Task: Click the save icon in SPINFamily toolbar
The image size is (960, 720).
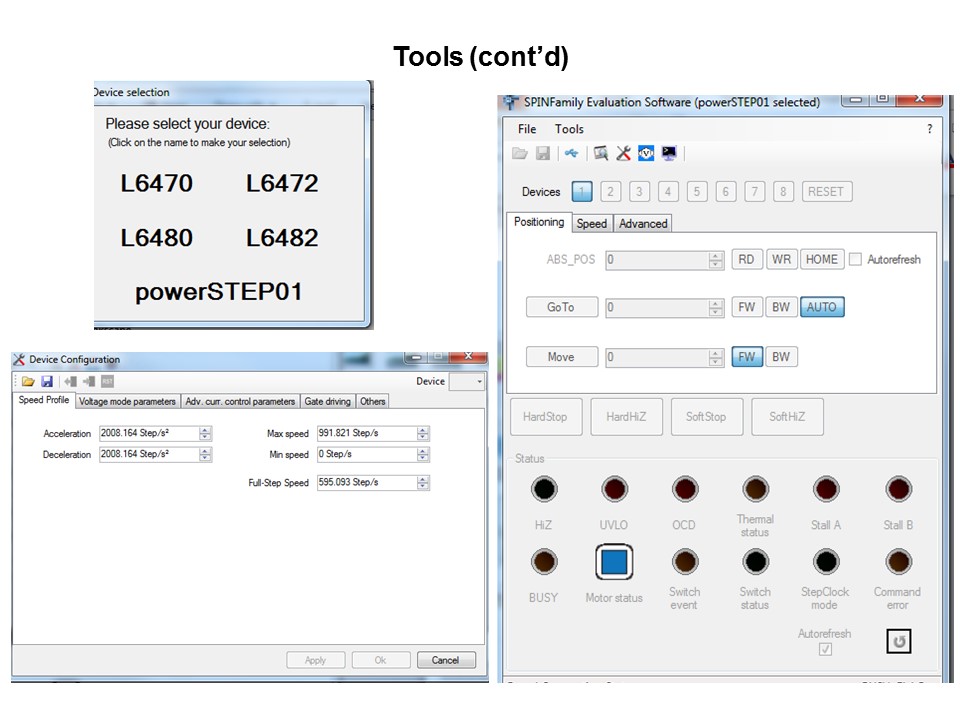Action: click(x=543, y=152)
